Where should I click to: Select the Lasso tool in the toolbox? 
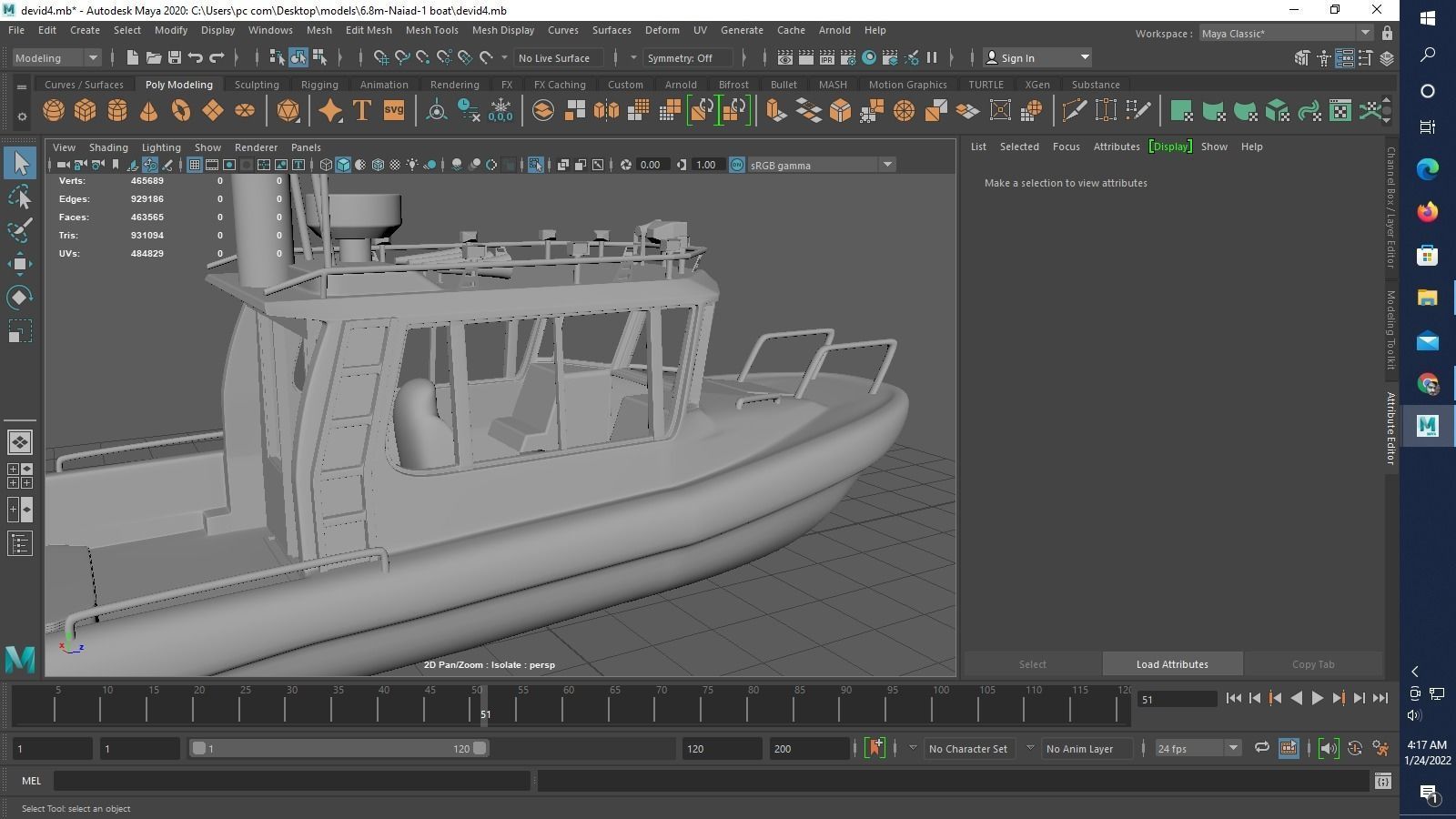[x=20, y=197]
